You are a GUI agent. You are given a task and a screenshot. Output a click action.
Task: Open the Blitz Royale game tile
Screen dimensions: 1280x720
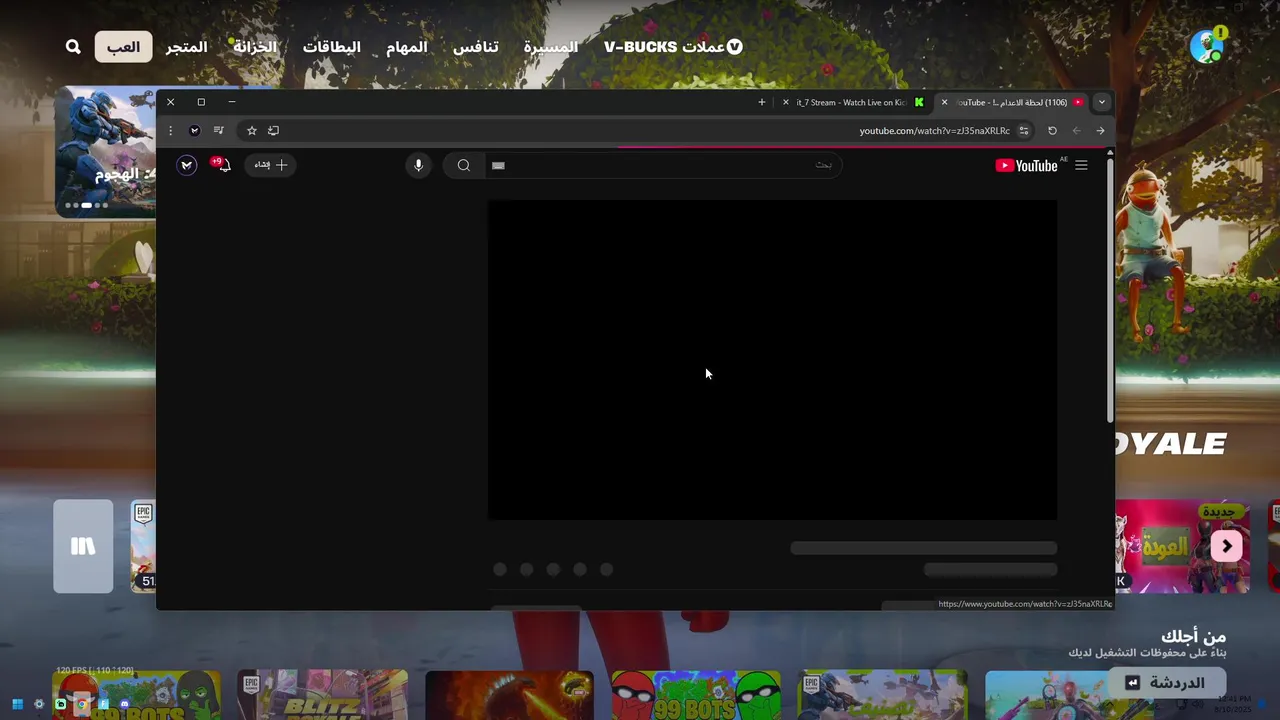[x=322, y=695]
